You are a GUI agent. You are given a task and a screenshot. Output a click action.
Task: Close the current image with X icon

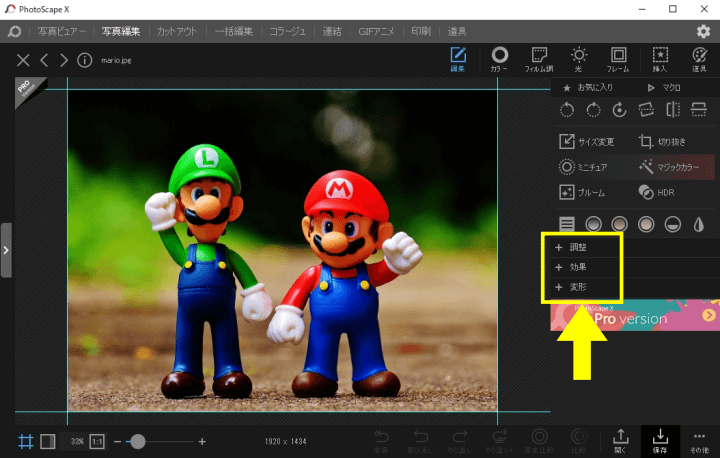tap(23, 60)
